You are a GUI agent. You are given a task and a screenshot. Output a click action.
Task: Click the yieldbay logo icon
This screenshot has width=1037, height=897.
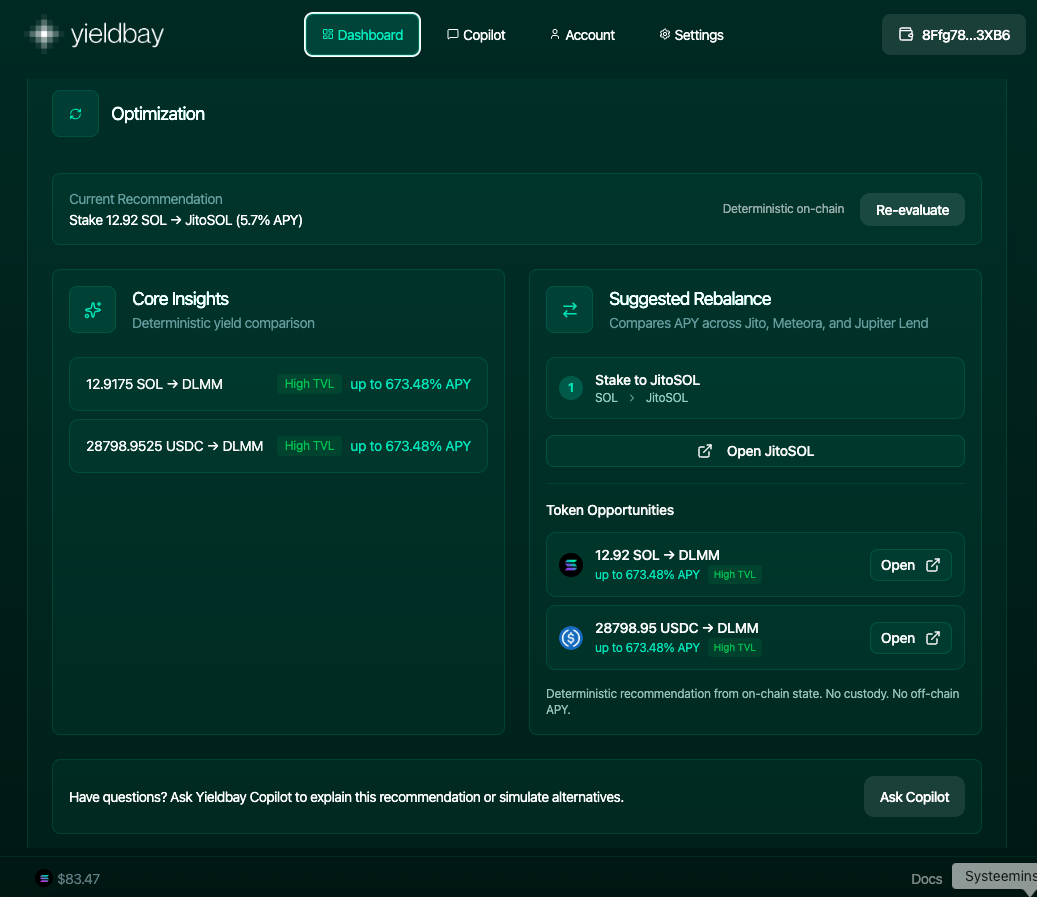42,35
